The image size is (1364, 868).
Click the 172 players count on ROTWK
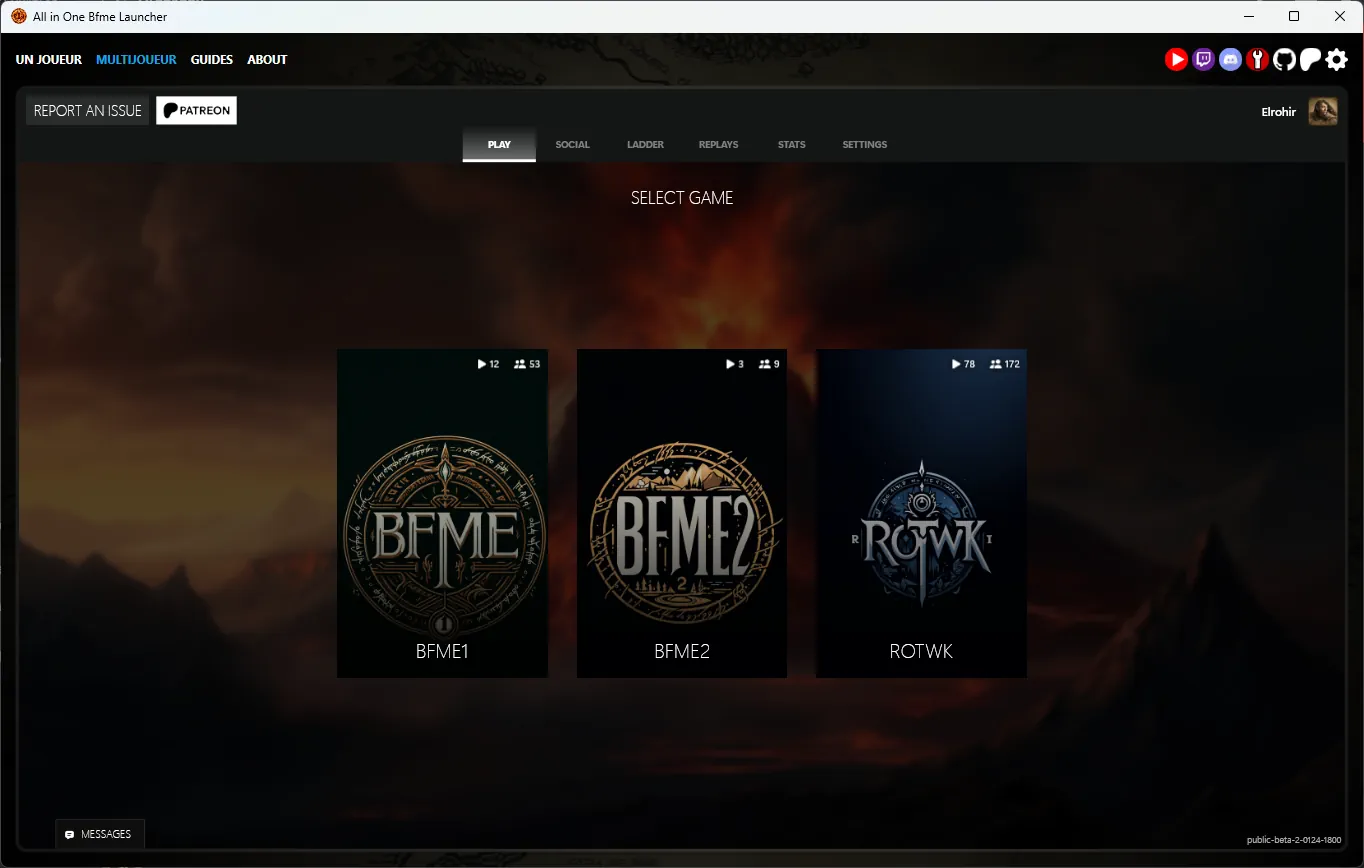pyautogui.click(x=1012, y=364)
